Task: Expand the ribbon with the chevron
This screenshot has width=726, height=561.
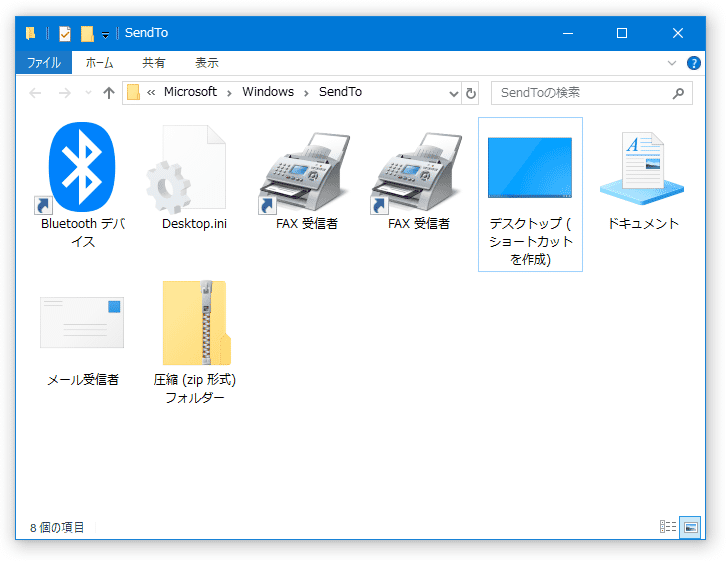Action: (x=672, y=63)
